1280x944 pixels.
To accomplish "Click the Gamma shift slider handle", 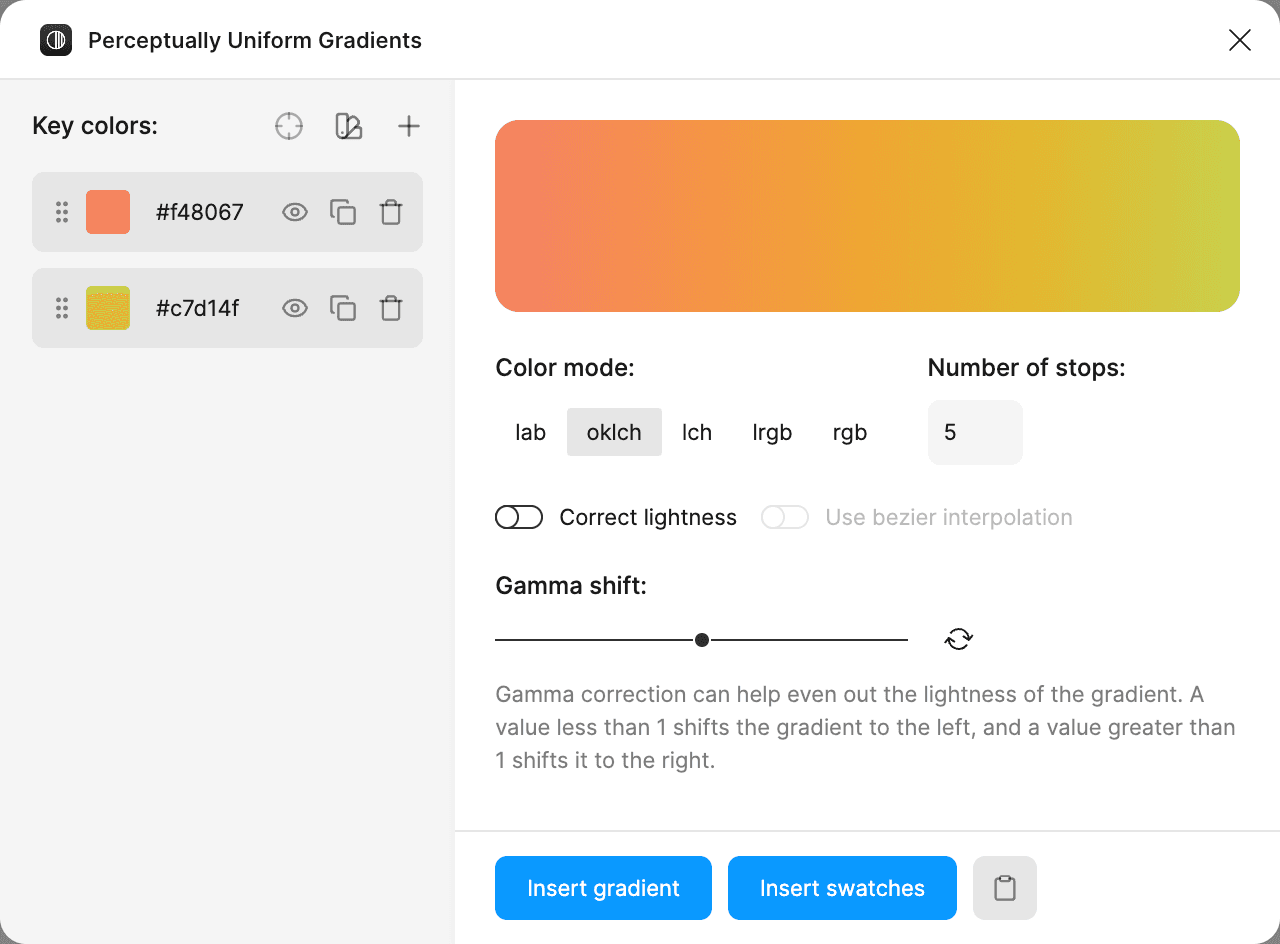I will click(702, 640).
